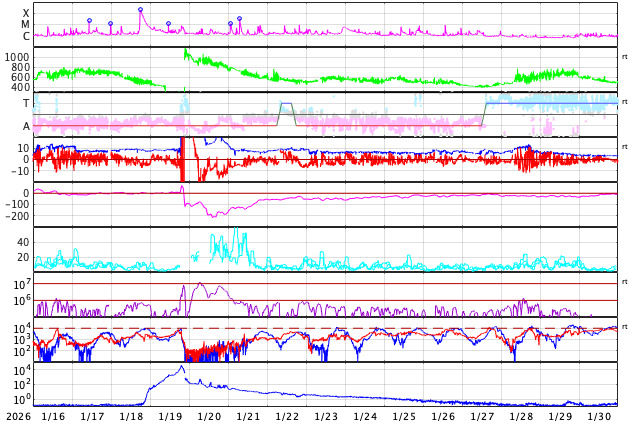
Task: Select the 400 value on the green plot axis
Action: point(22,87)
